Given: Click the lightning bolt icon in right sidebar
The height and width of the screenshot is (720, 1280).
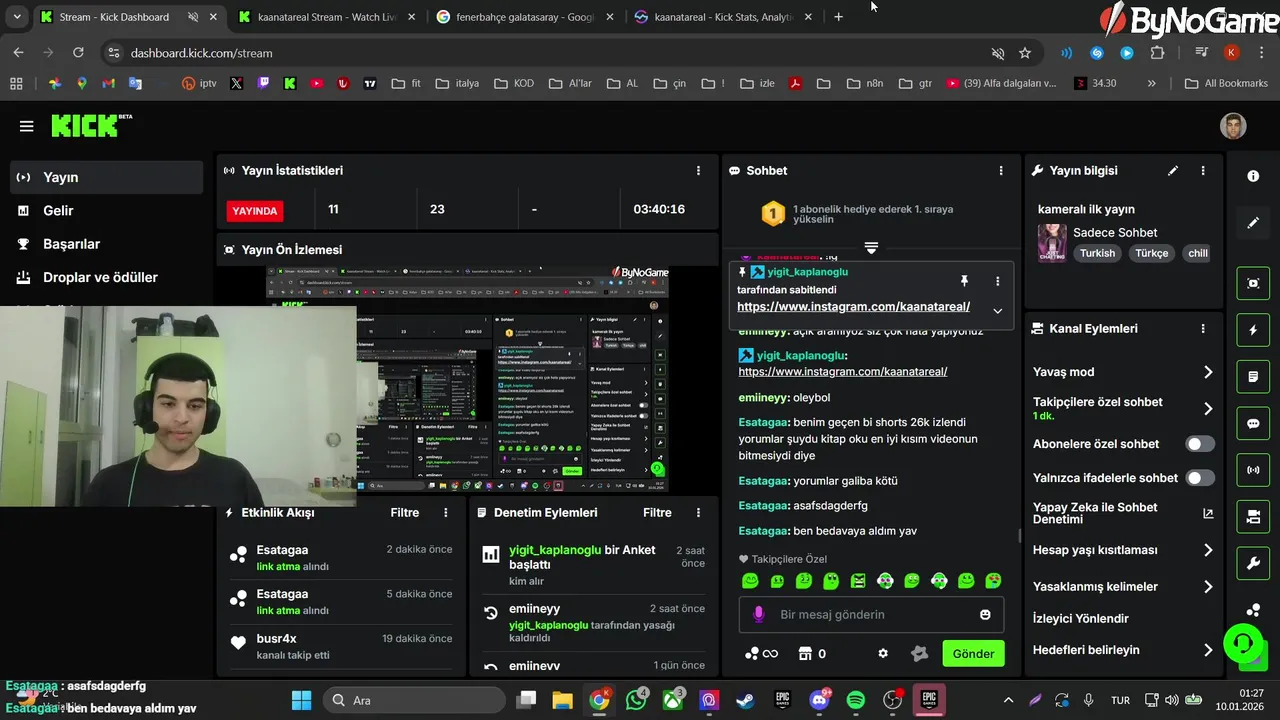Looking at the screenshot, I should tap(1253, 330).
